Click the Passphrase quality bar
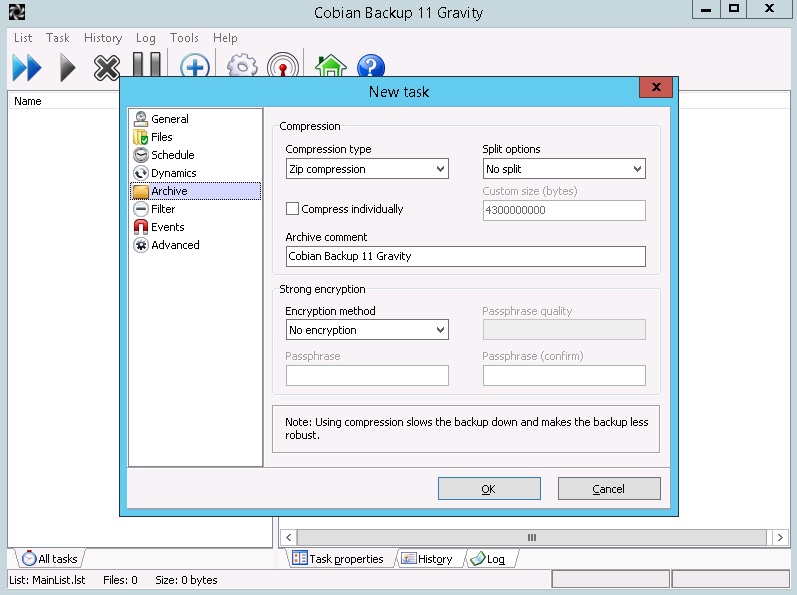 pyautogui.click(x=564, y=330)
